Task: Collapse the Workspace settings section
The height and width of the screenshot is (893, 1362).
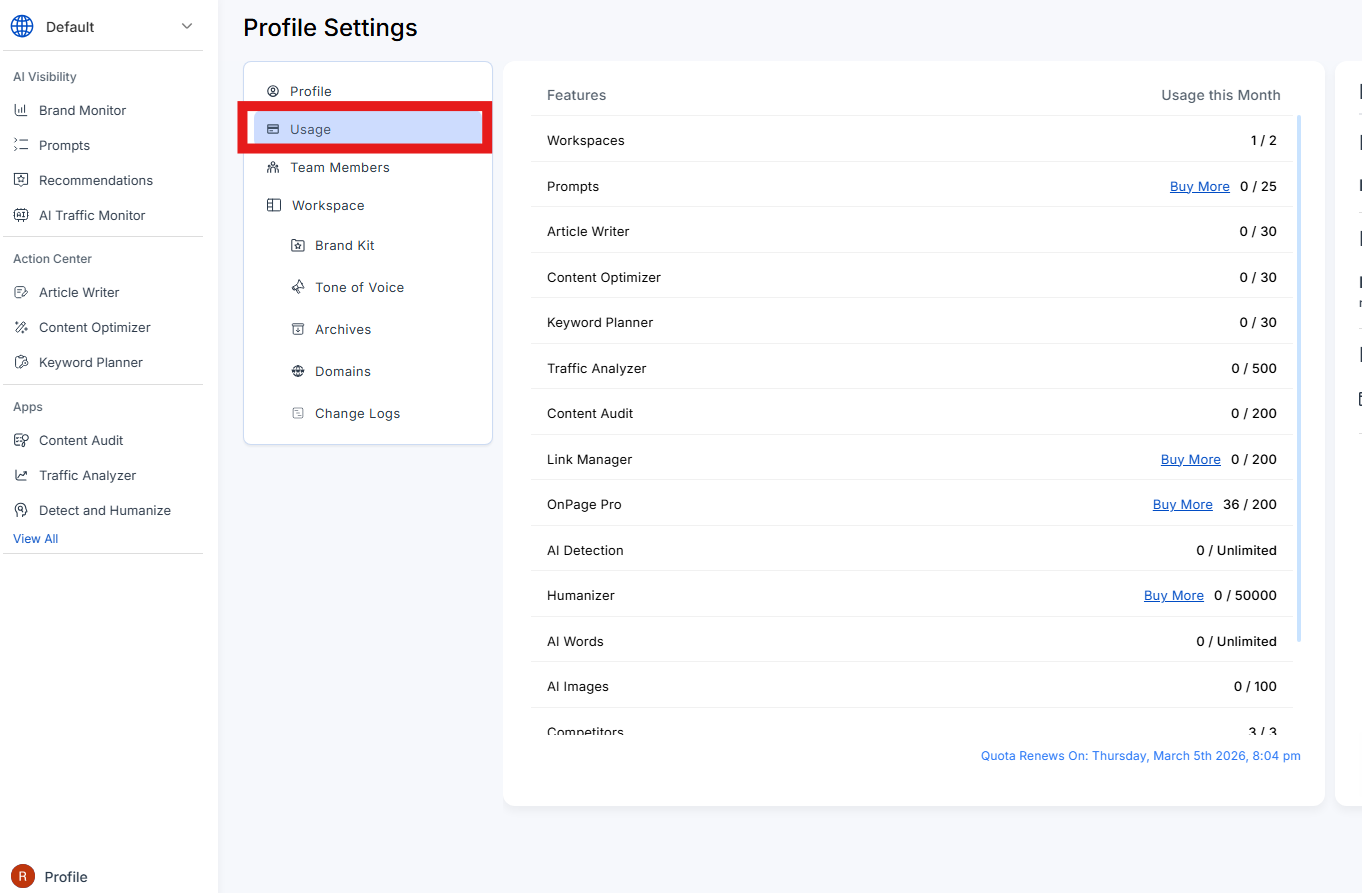Action: [x=327, y=206]
